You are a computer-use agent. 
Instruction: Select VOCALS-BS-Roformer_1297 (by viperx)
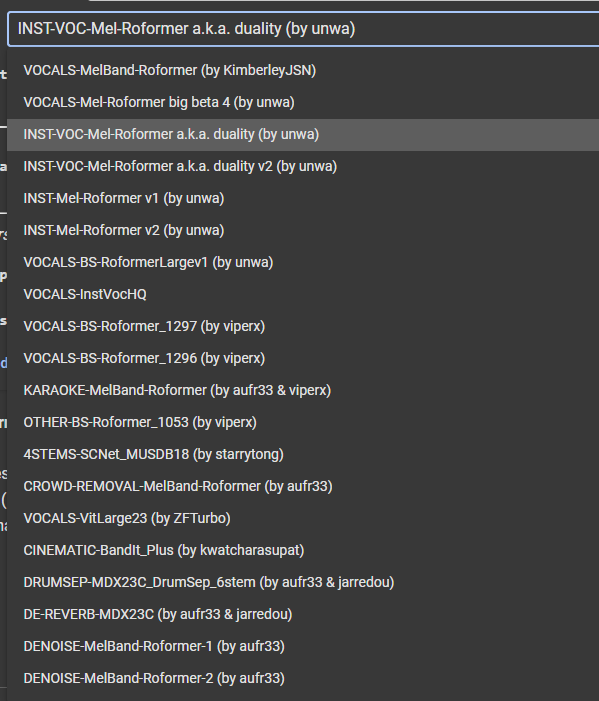303,326
